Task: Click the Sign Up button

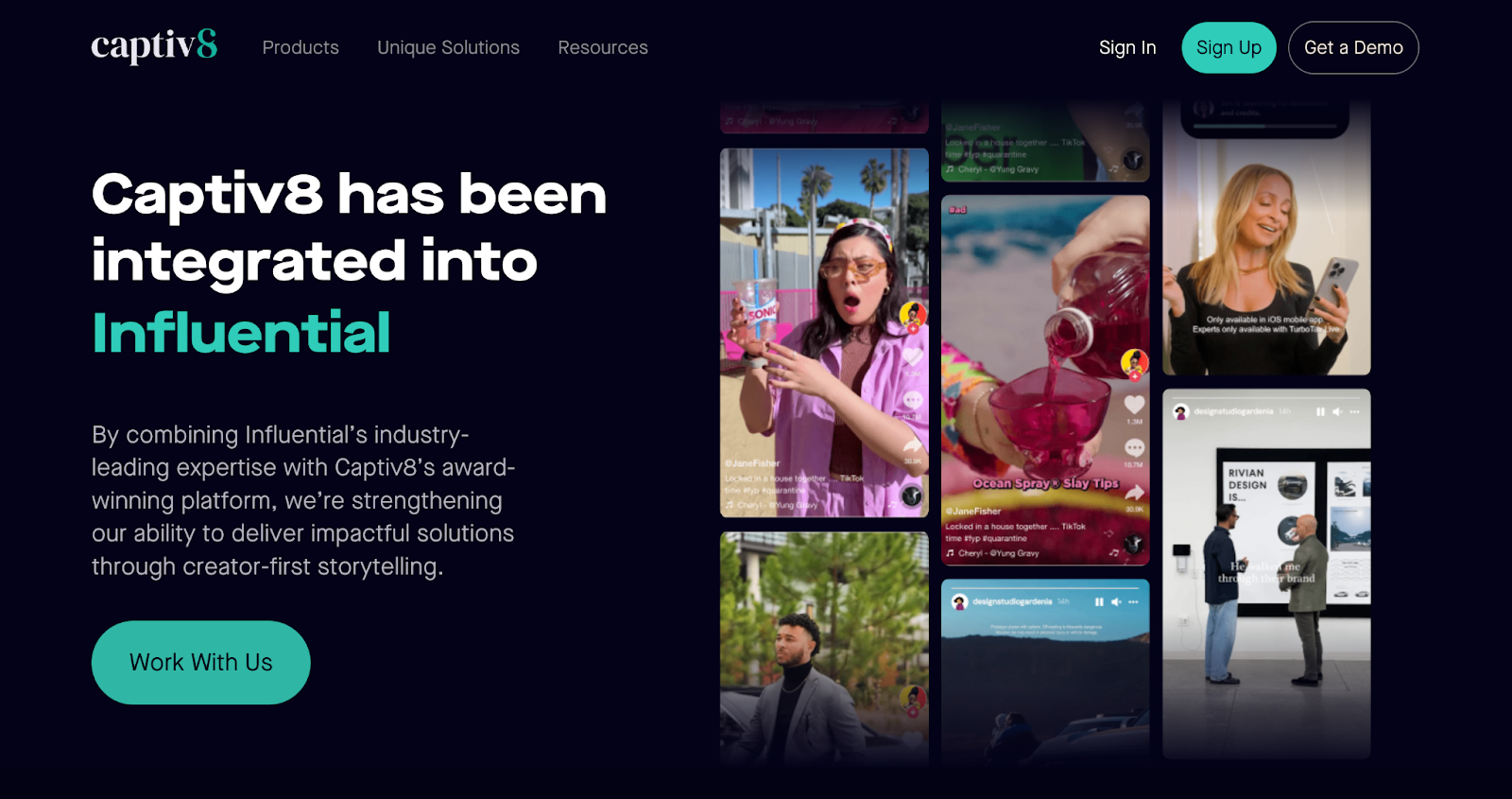Action: click(x=1228, y=47)
